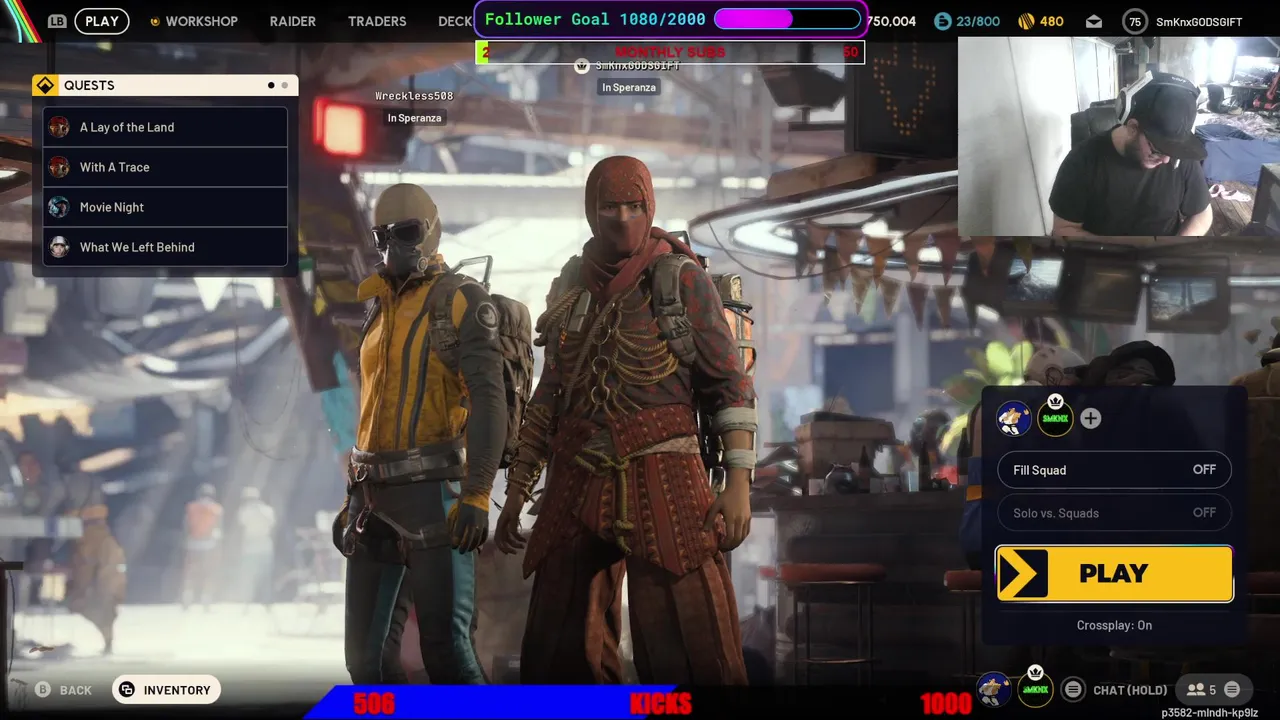
Task: Click the Quests panel diamond icon
Action: coord(45,85)
